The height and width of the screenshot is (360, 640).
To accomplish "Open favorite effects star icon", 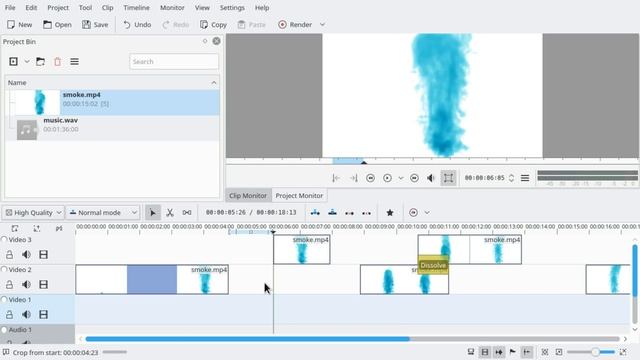I will click(390, 213).
